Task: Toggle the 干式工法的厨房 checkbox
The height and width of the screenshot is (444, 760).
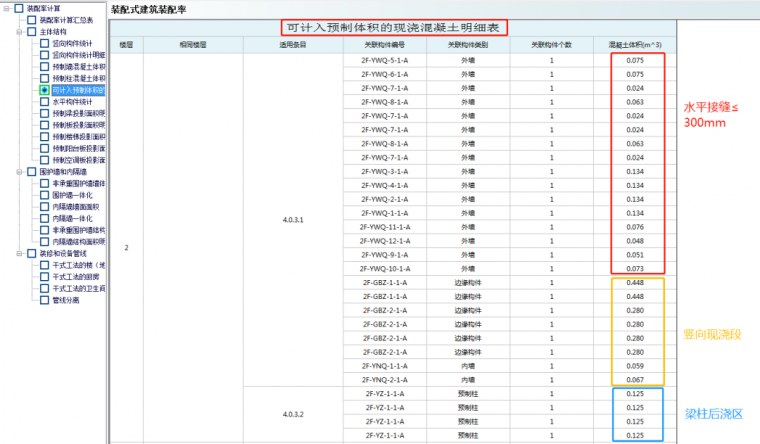Action: [x=44, y=277]
